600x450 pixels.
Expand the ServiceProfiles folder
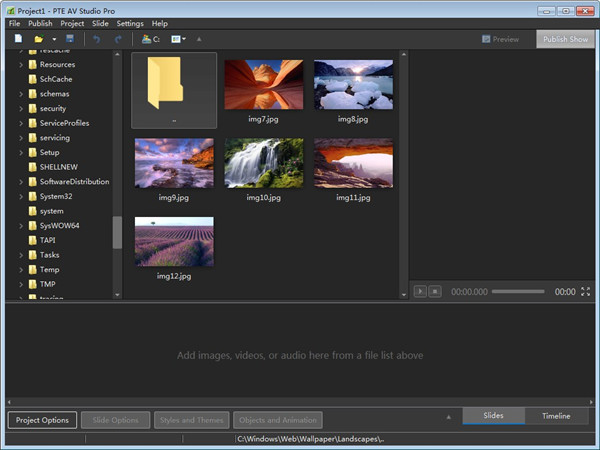21,123
